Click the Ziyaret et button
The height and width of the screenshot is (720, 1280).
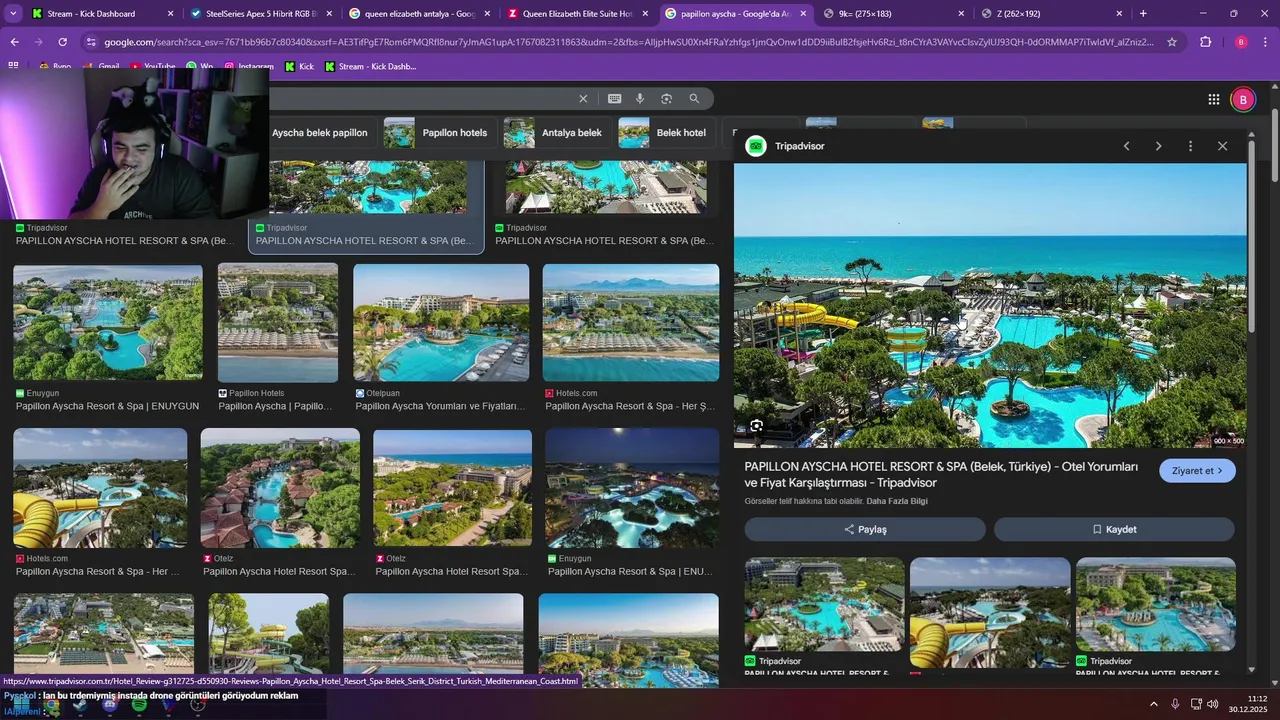1197,471
